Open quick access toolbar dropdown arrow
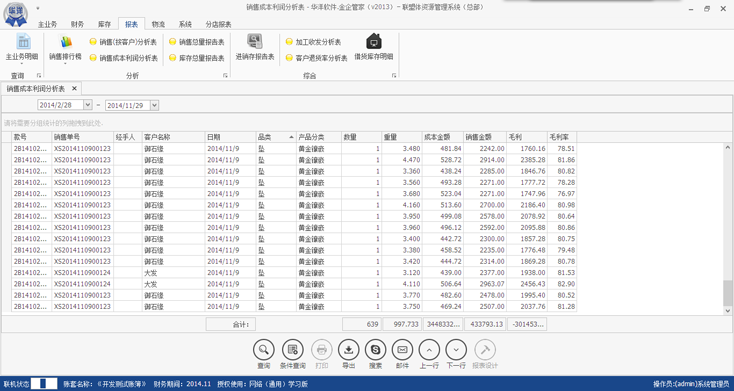Image resolution: width=734 pixels, height=391 pixels. tap(38, 8)
